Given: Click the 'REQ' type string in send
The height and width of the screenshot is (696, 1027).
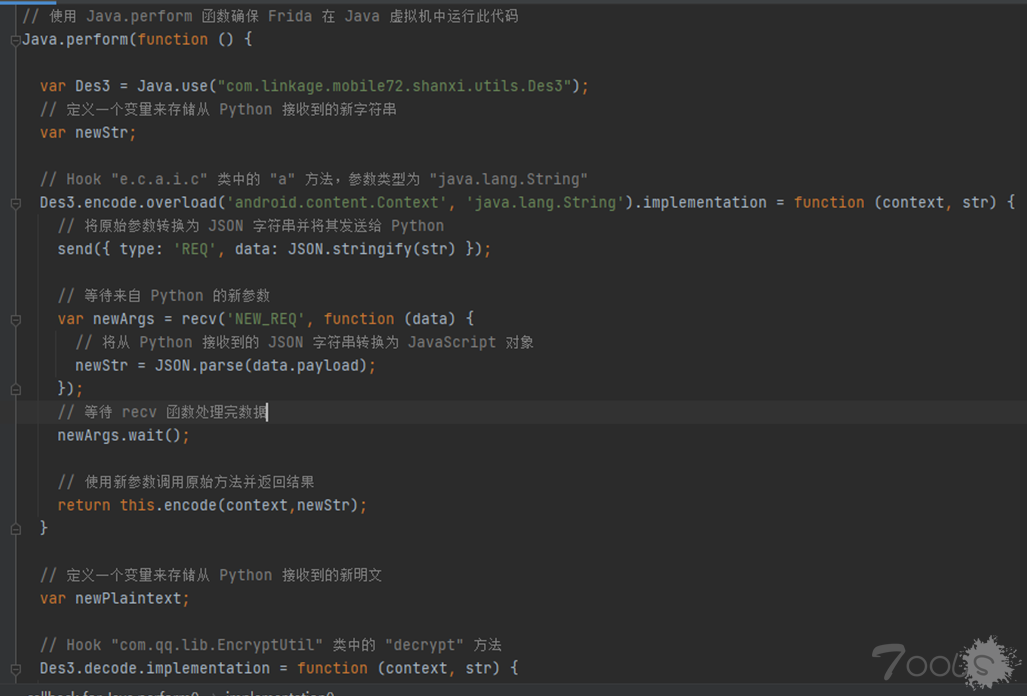Looking at the screenshot, I should (194, 249).
